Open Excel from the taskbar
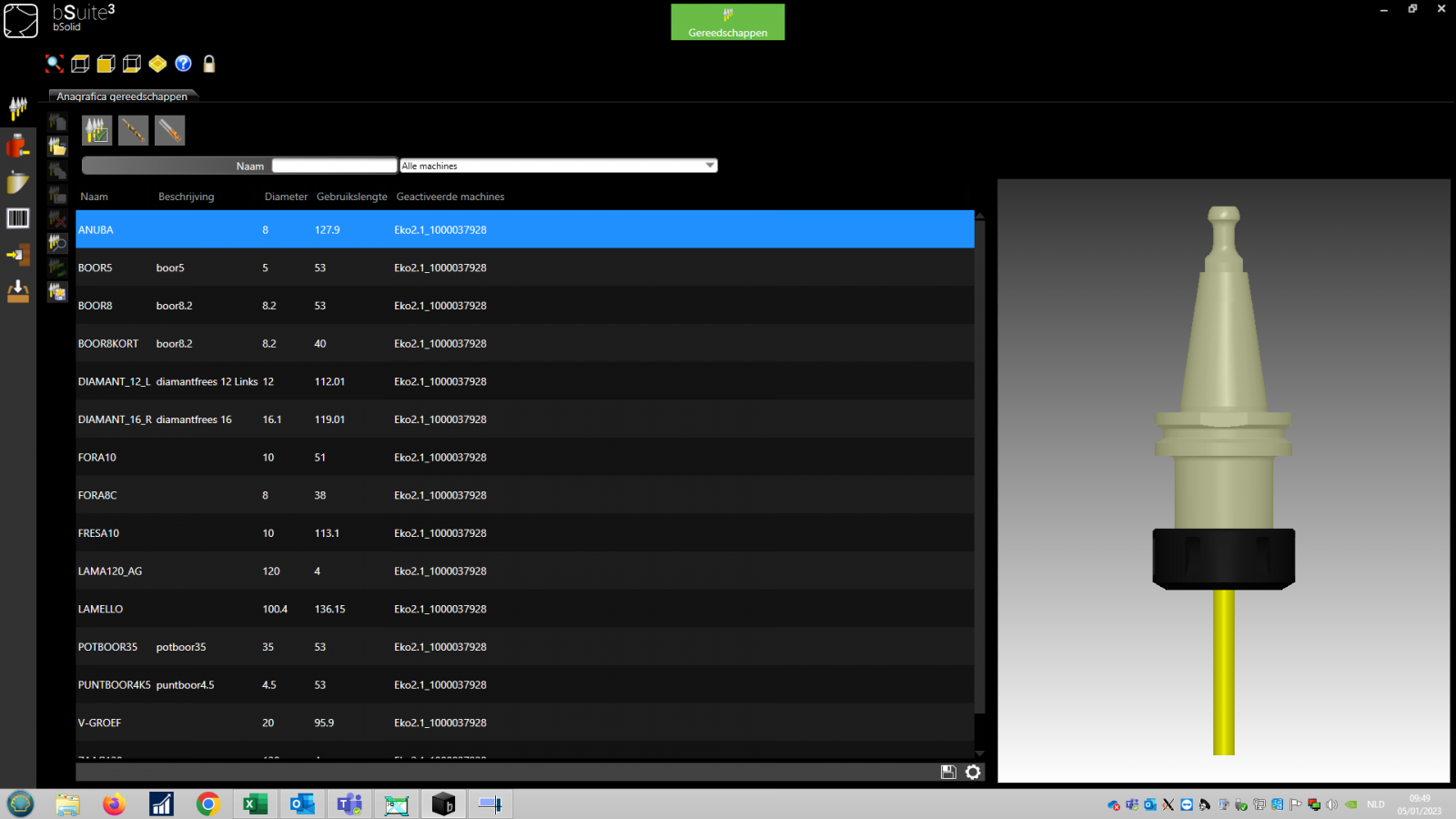1456x819 pixels. click(x=255, y=804)
